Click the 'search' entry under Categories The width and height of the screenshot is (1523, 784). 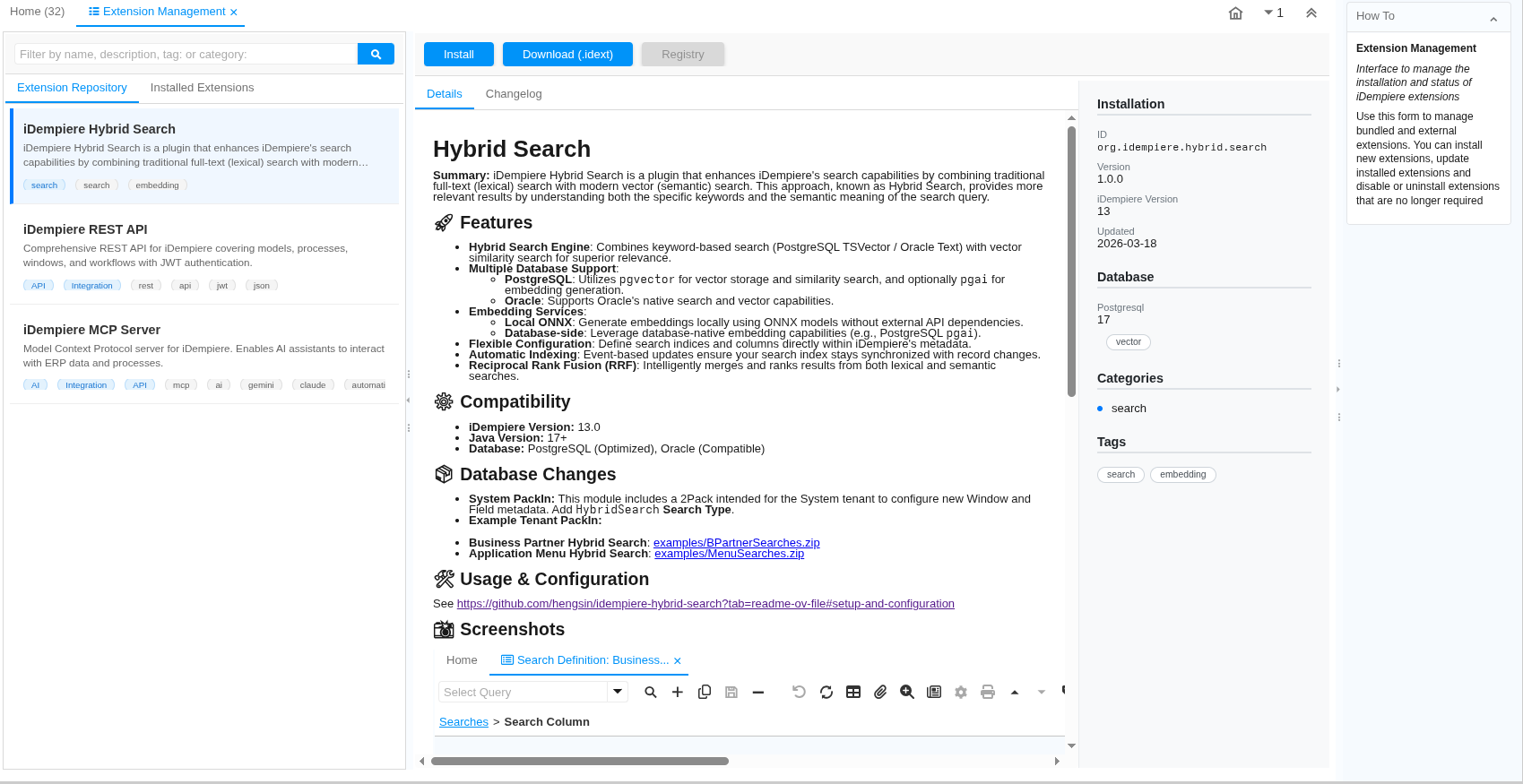1129,409
